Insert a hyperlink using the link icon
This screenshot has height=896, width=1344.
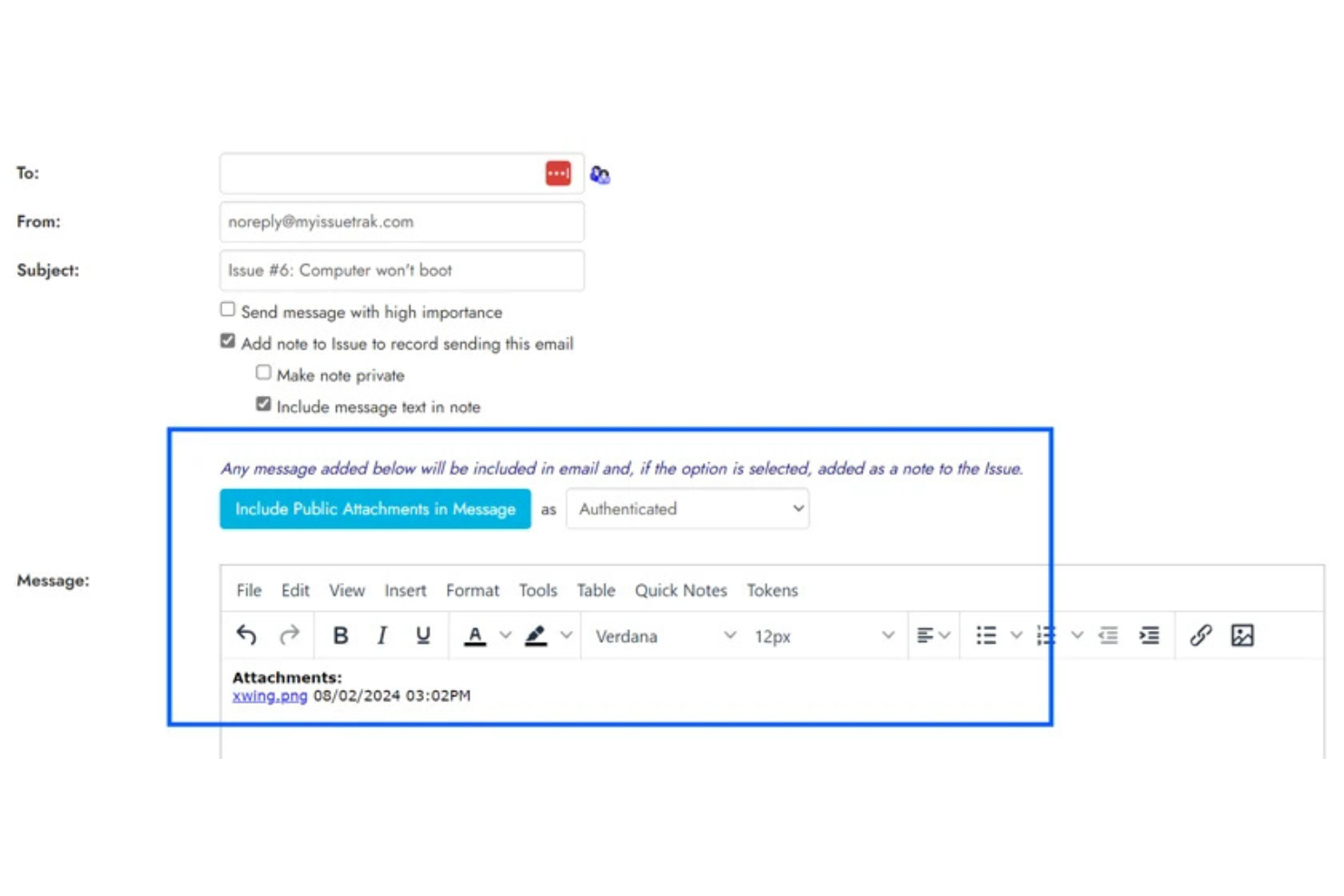pyautogui.click(x=1201, y=635)
